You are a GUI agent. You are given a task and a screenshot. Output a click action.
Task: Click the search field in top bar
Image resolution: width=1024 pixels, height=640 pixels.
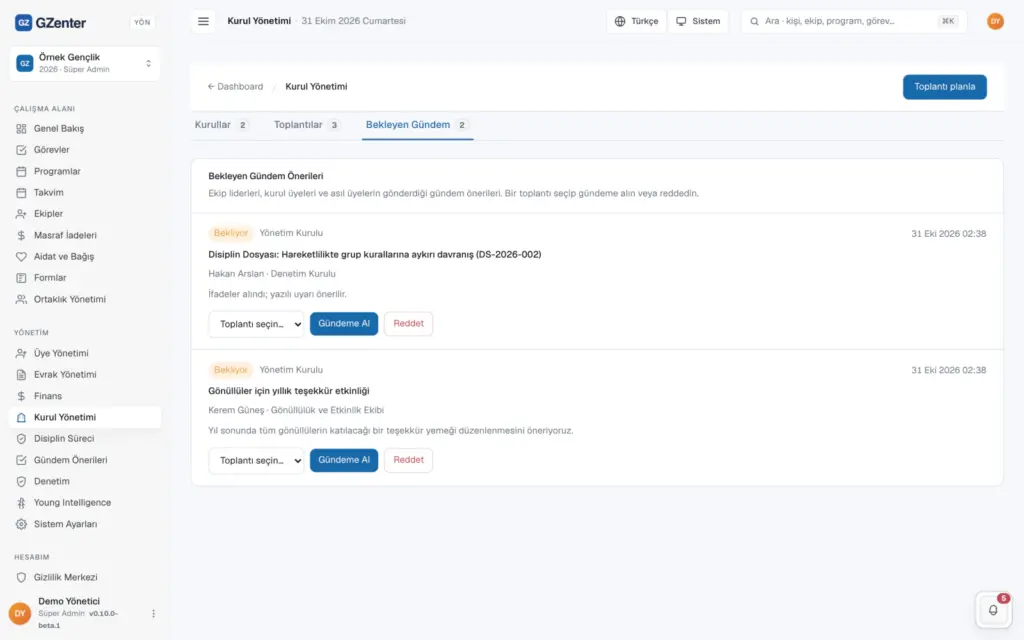coord(854,21)
